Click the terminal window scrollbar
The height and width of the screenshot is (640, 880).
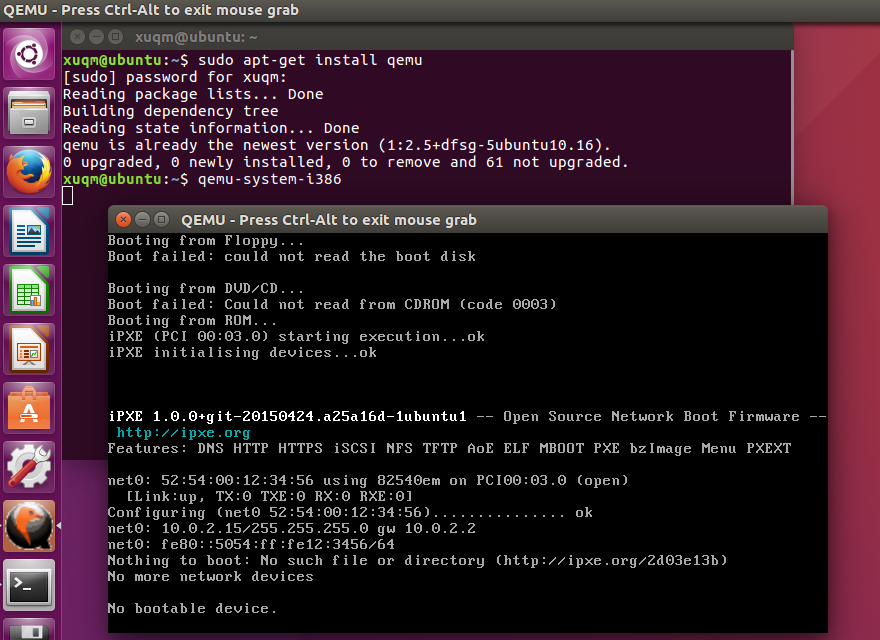[792, 127]
